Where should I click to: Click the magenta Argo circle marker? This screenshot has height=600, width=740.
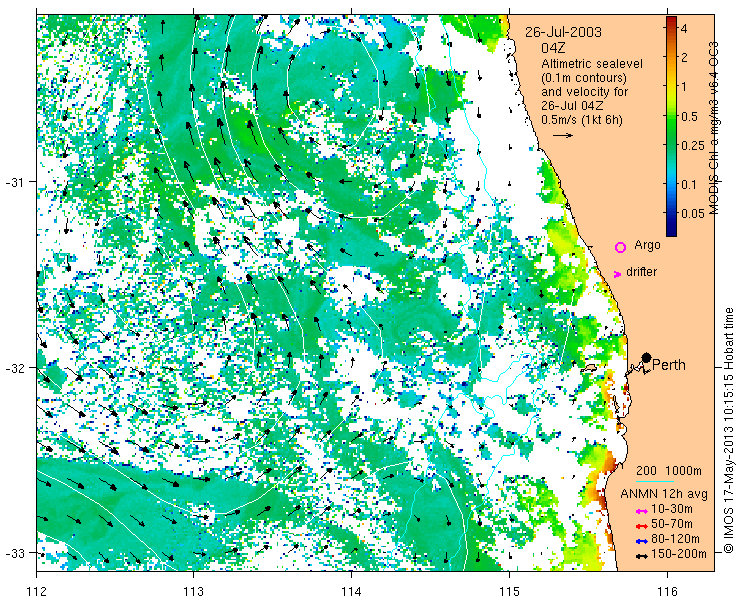(x=620, y=247)
